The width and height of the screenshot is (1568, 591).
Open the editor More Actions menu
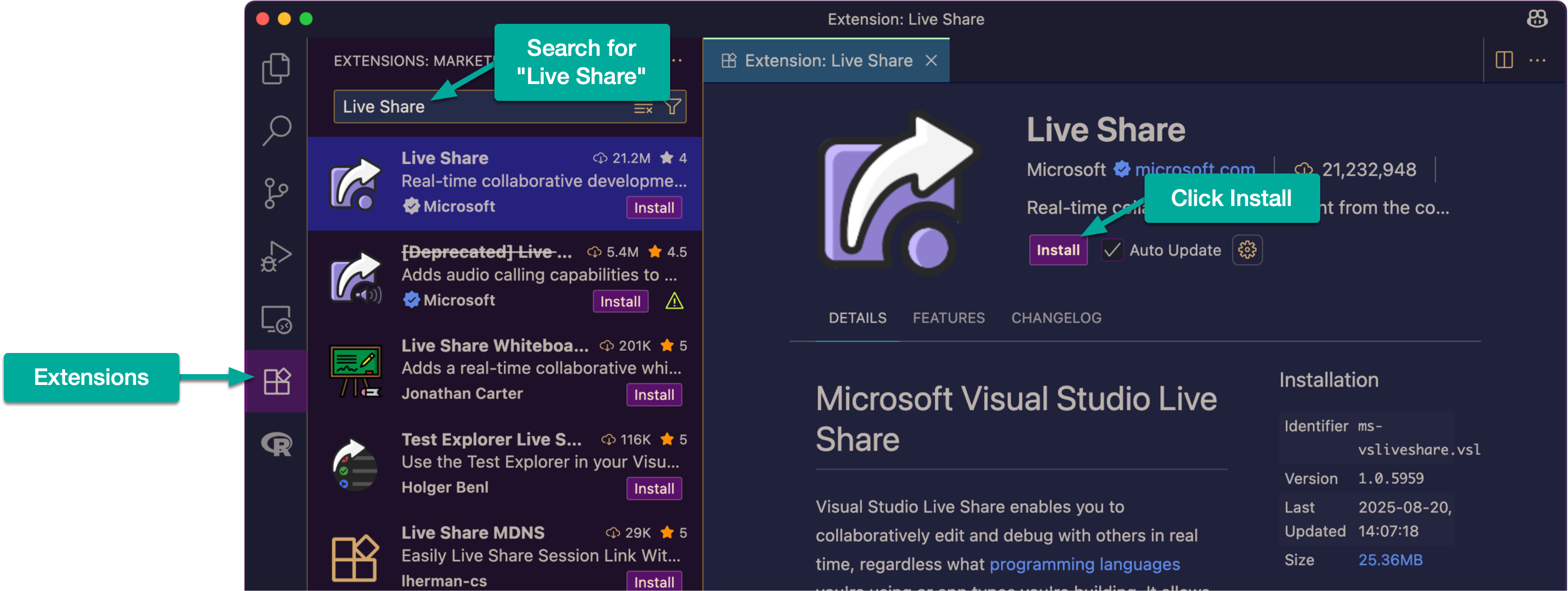[1538, 60]
